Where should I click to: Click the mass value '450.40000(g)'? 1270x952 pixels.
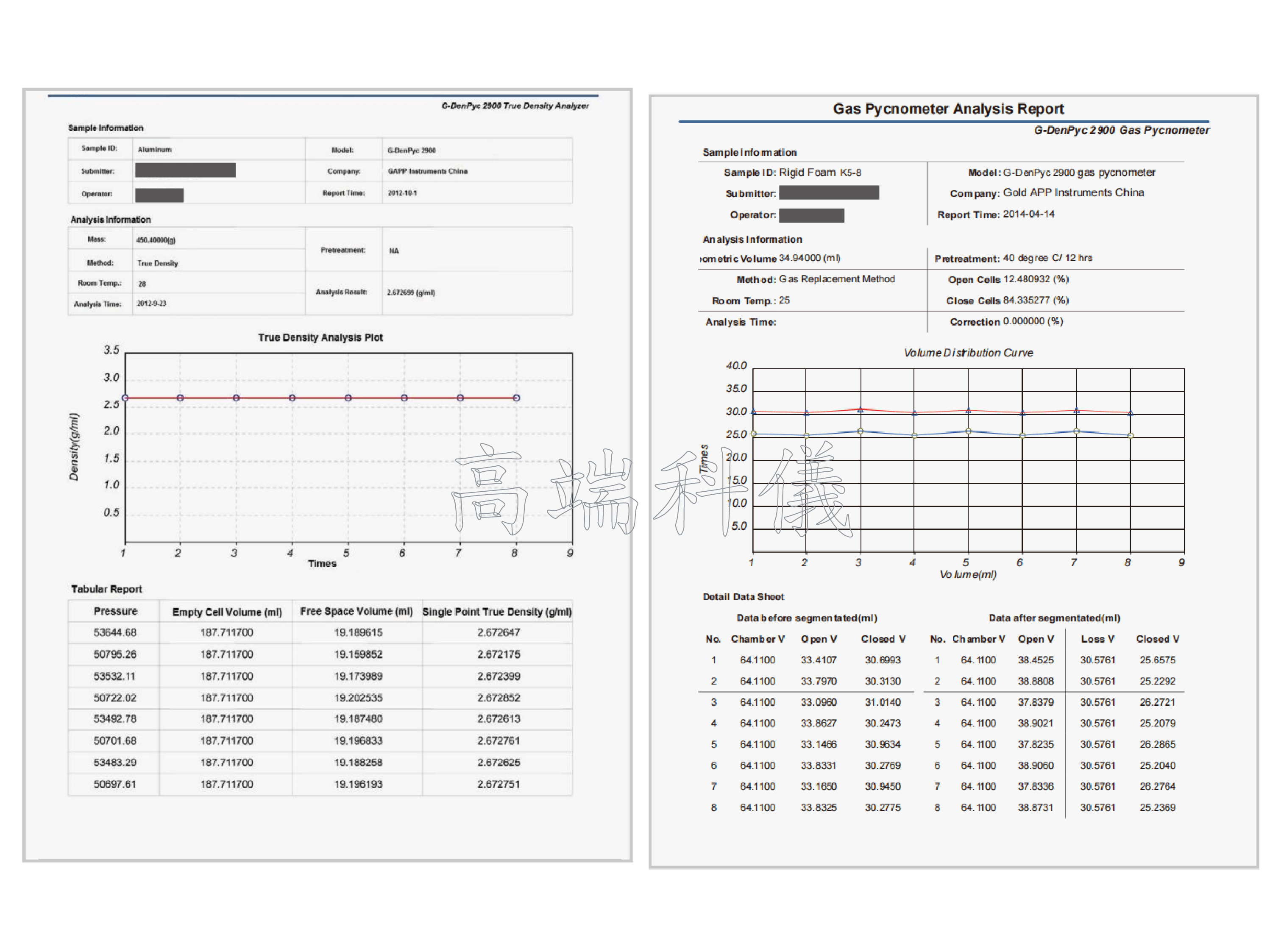click(156, 240)
